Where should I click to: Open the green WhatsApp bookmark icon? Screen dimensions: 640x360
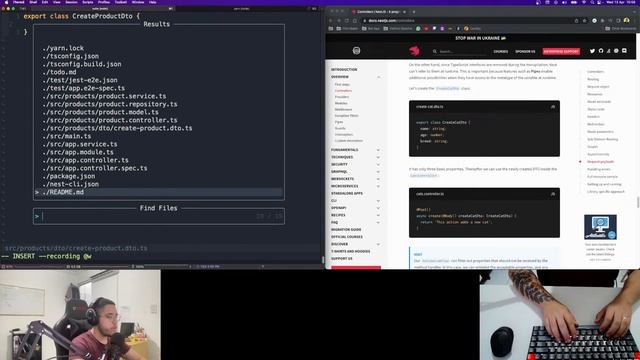click(x=418, y=29)
